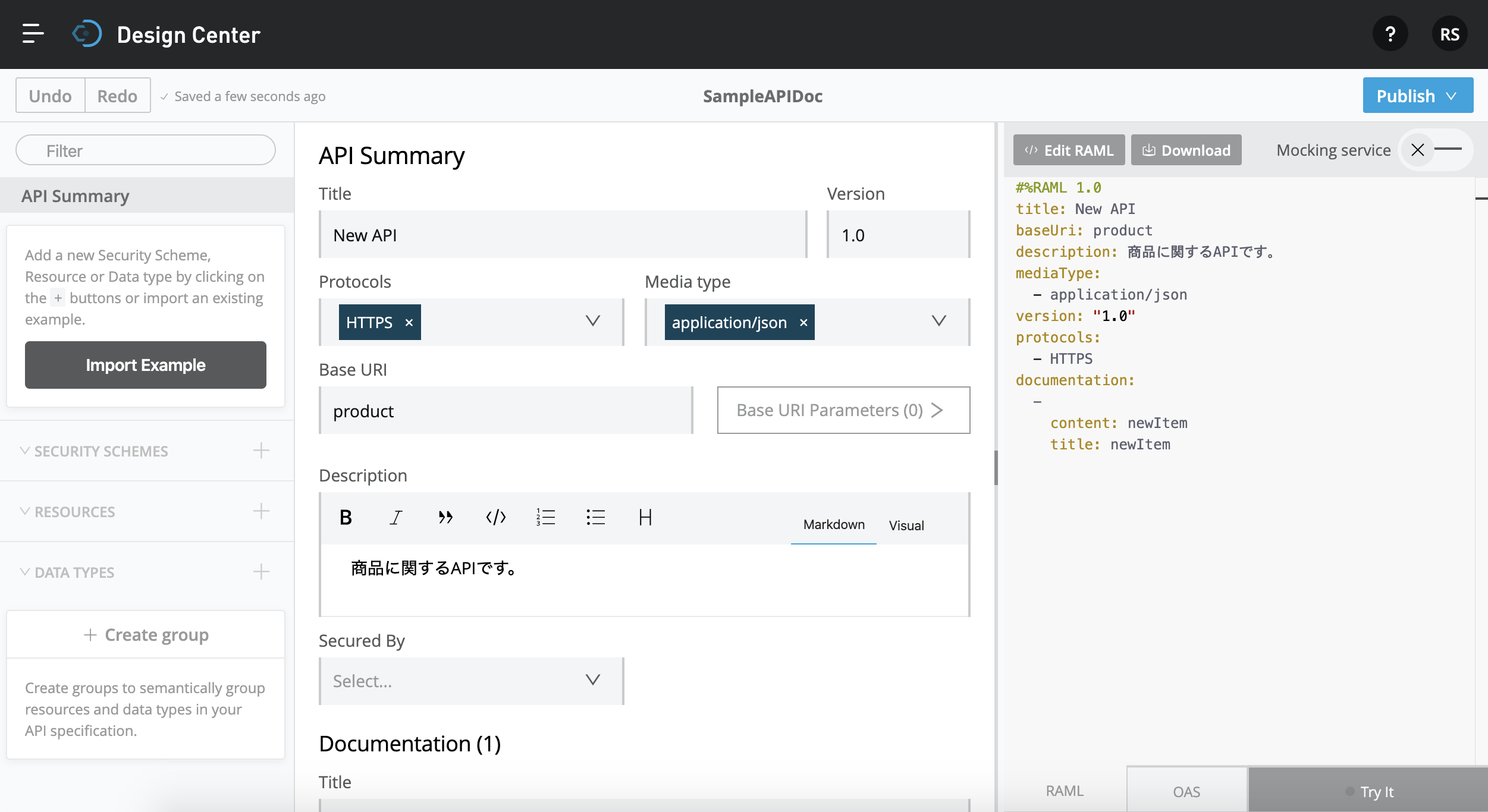Switch editor to Markdown tab
Viewport: 1488px width, 812px height.
click(834, 525)
